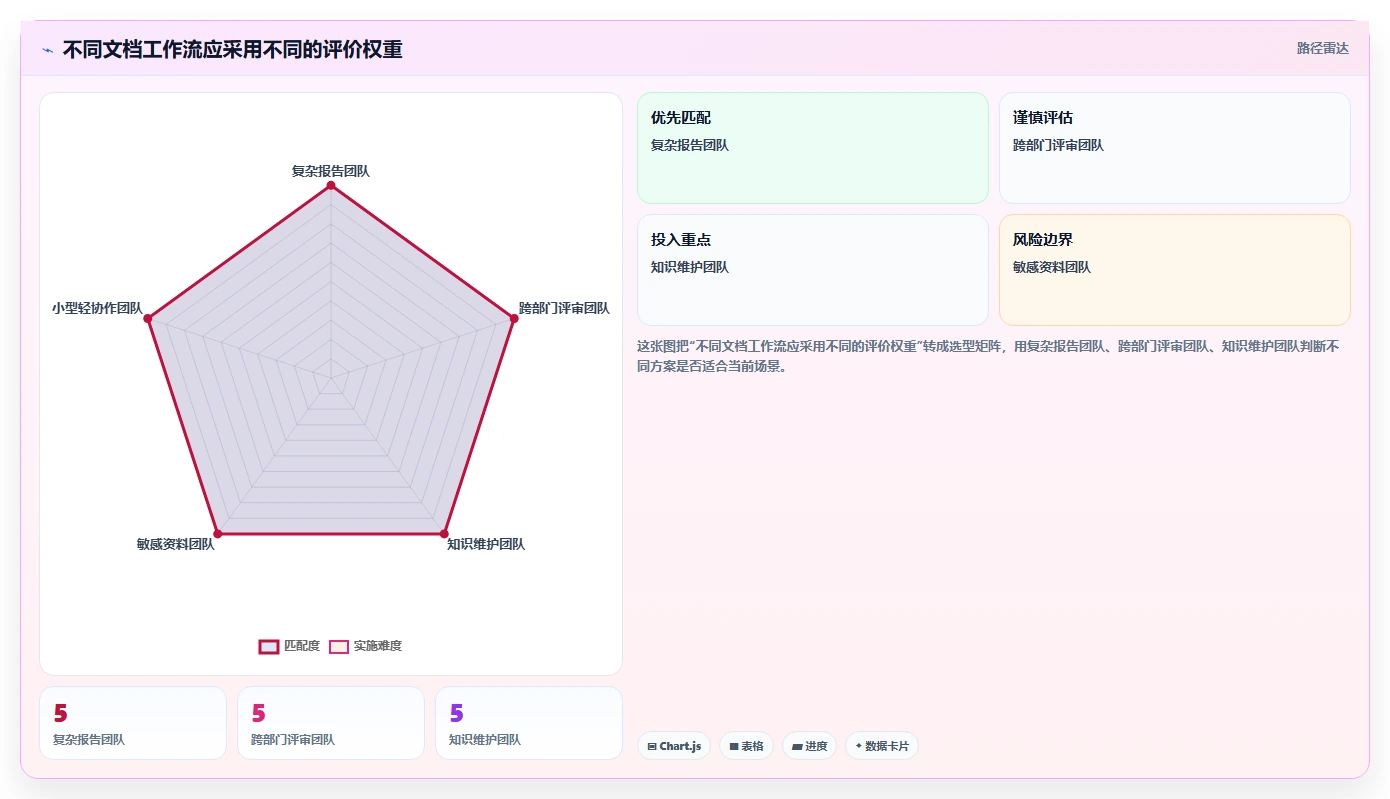Click the page title 不同文档工作流应采用不同的评价权重

[232, 50]
